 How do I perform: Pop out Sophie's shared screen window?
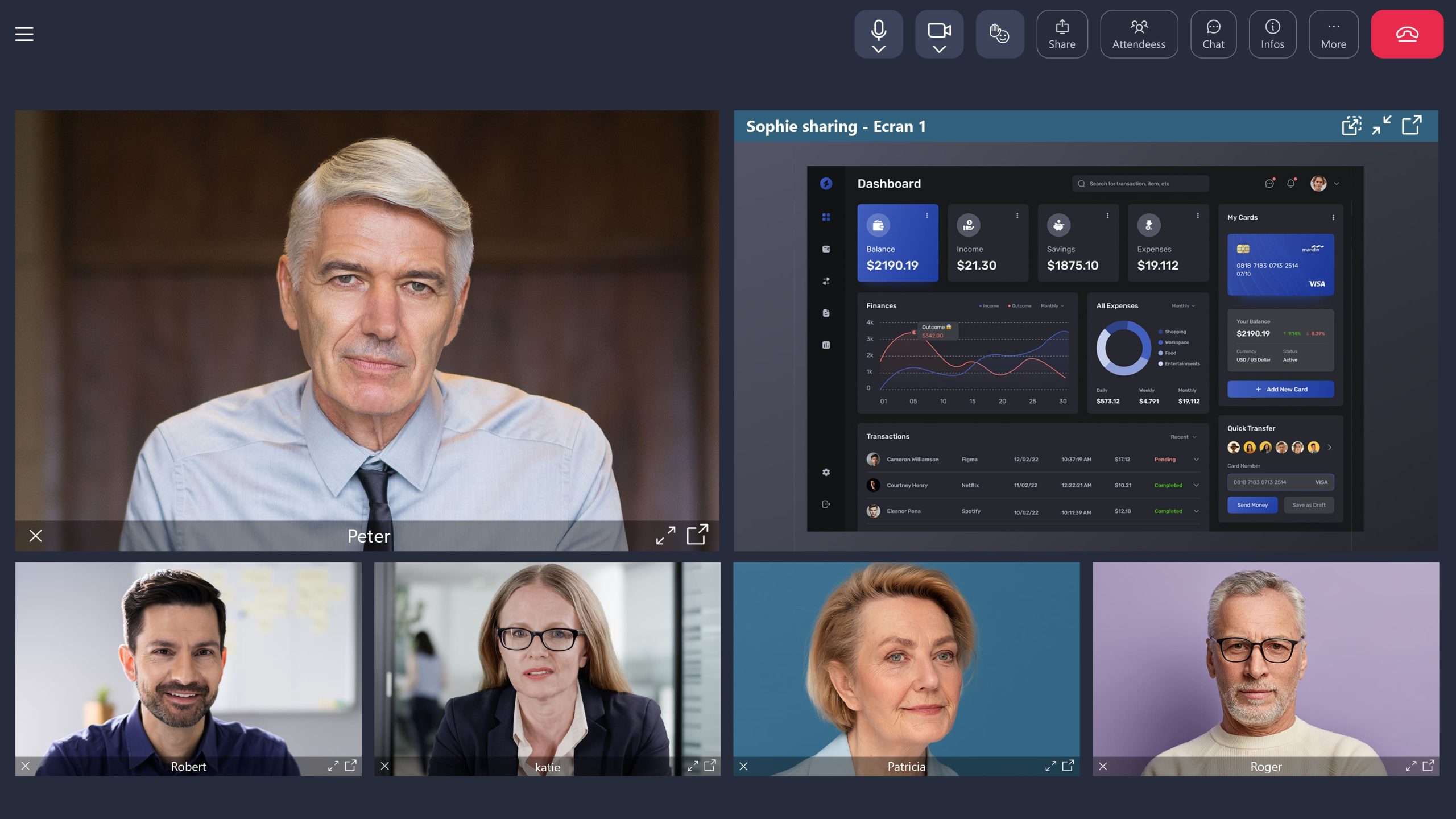[1412, 125]
